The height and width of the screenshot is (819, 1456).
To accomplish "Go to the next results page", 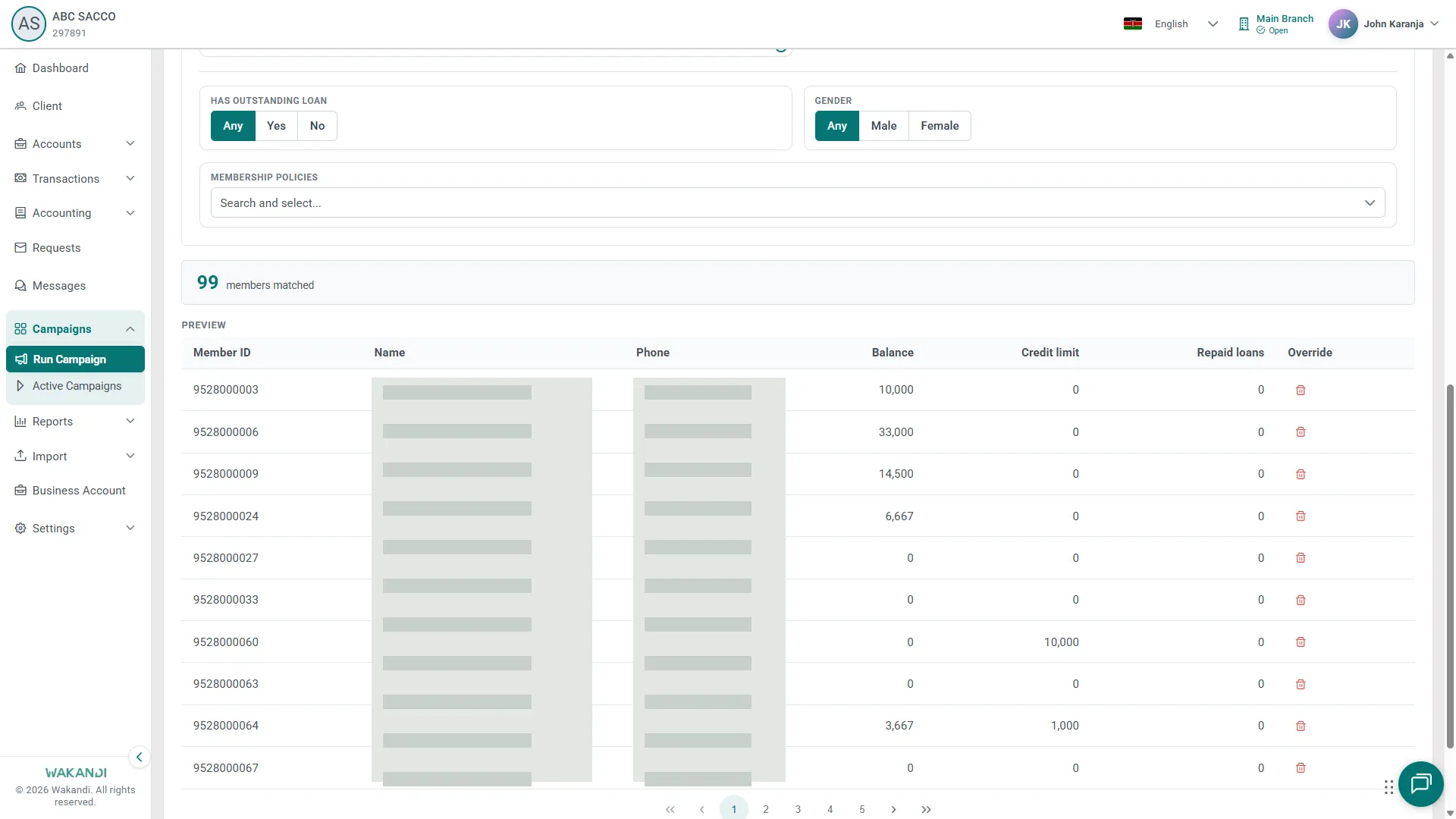I will point(894,809).
